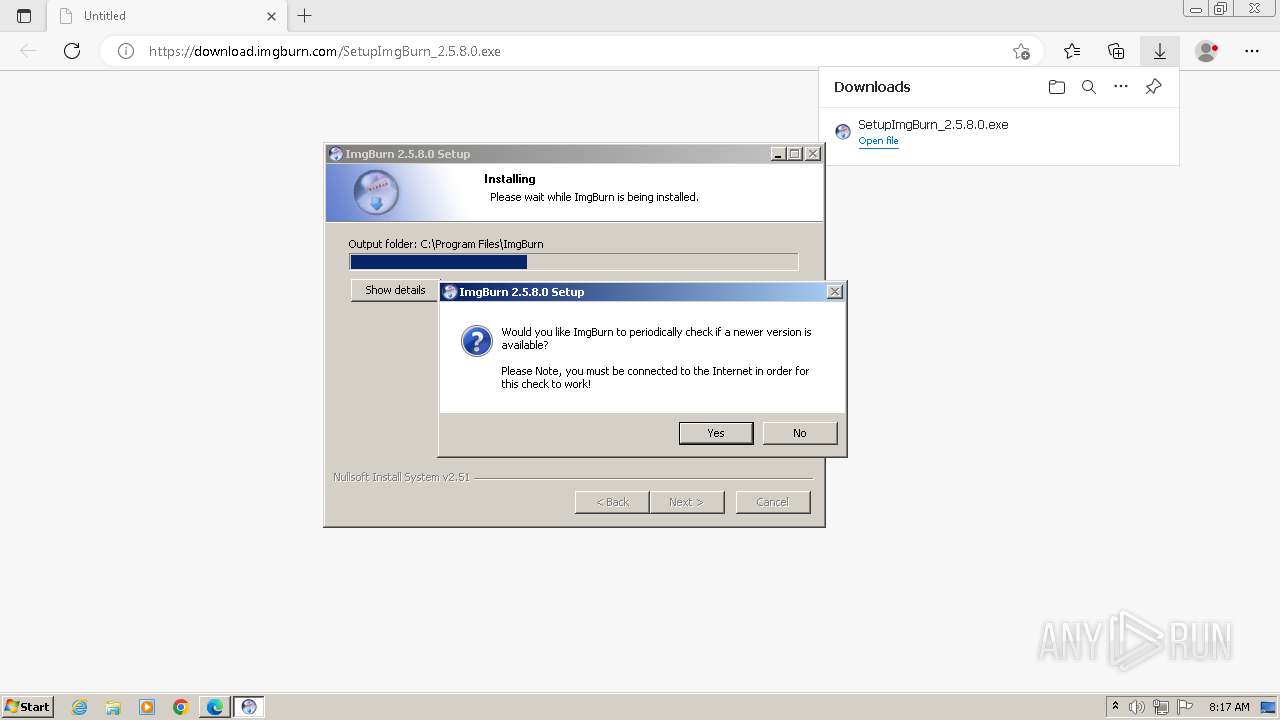
Task: Open Google Chrome from taskbar
Action: coord(181,707)
